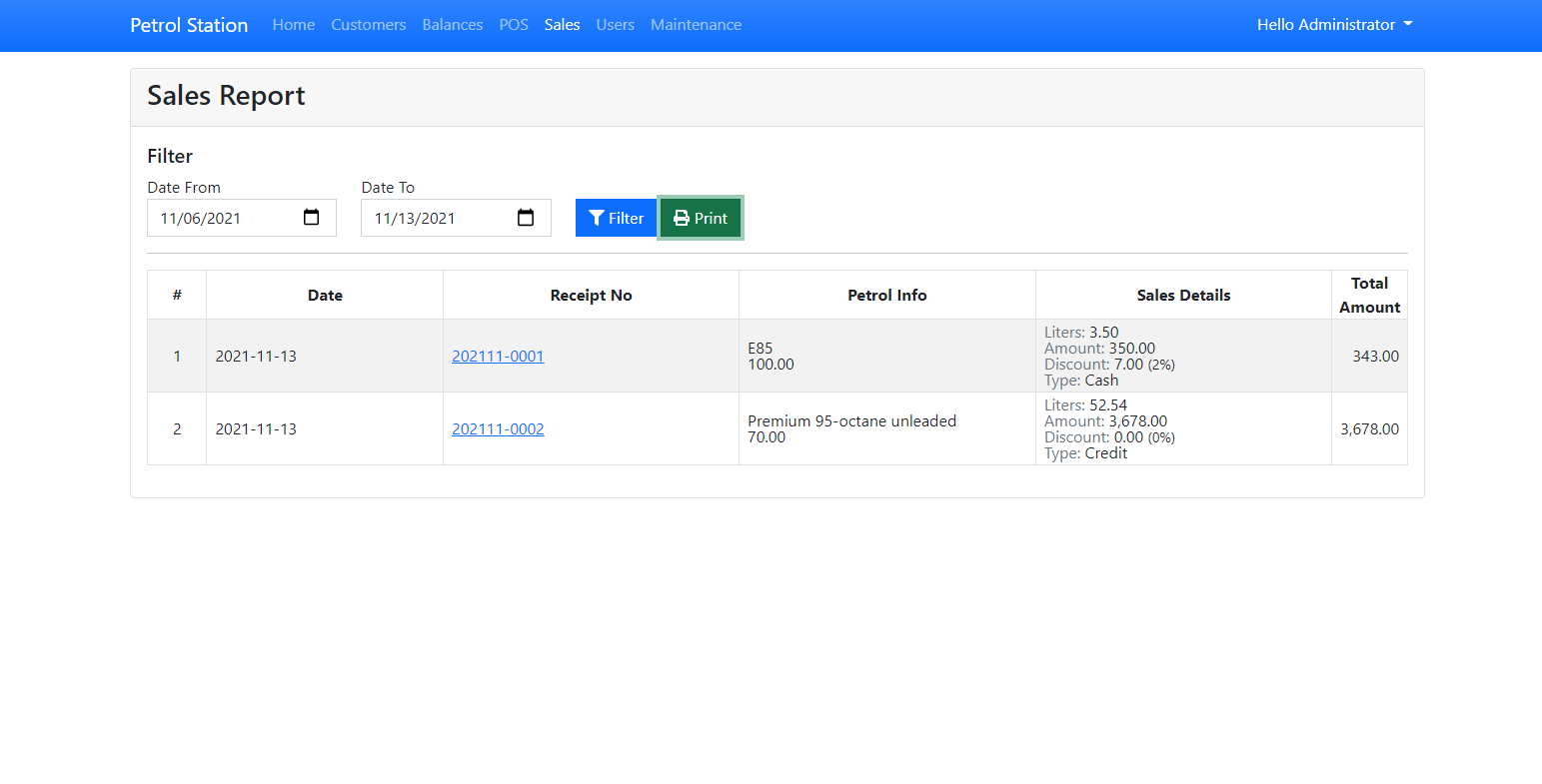Open receipt 202111-0001 link
Screen dimensions: 1542x784
[498, 357]
